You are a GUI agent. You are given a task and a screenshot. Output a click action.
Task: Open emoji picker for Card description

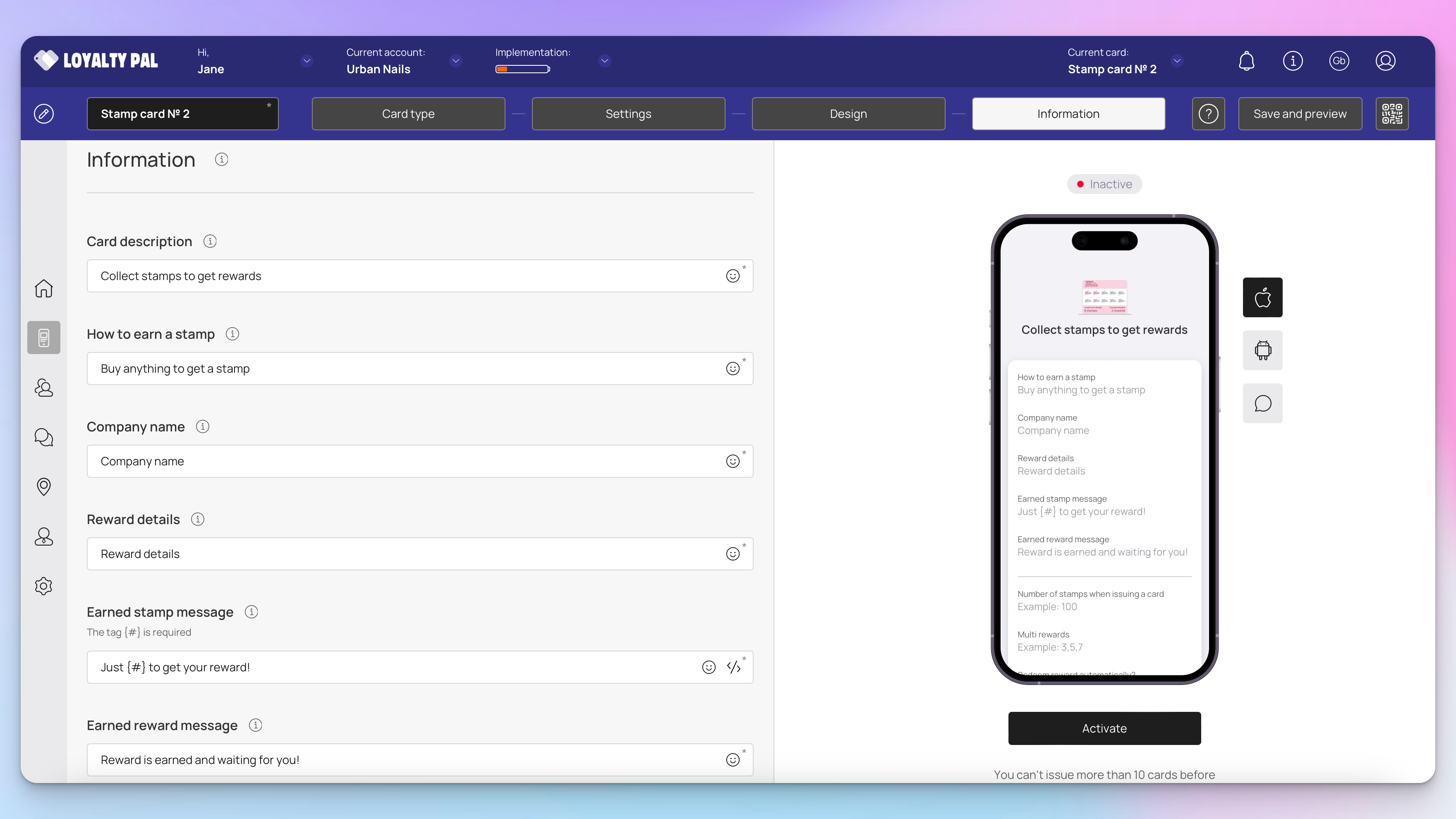pyautogui.click(x=733, y=276)
